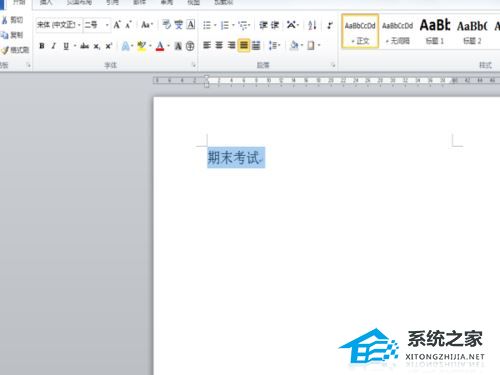This screenshot has height=375, width=500.
Task: Grow font size with the large A icon
Action: 117,25
